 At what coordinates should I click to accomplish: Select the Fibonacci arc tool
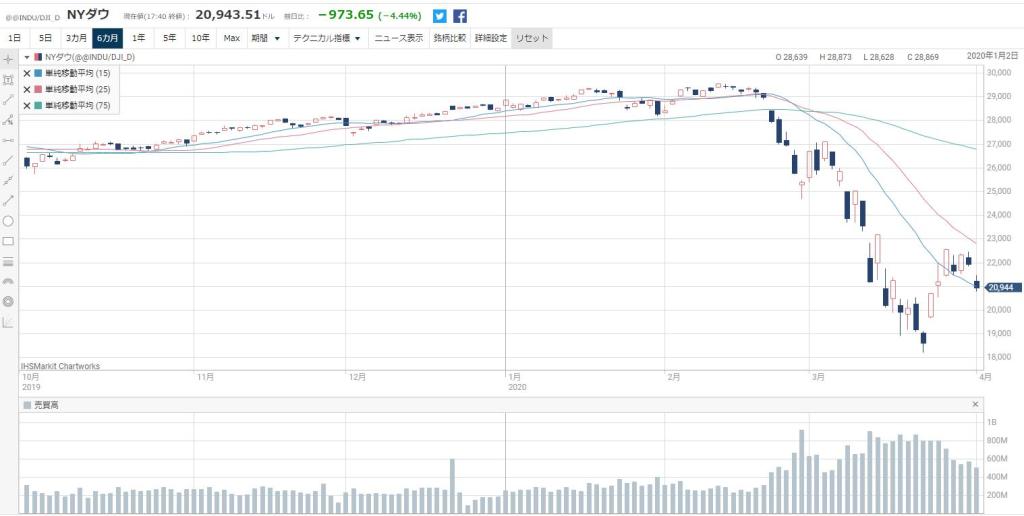[8, 281]
